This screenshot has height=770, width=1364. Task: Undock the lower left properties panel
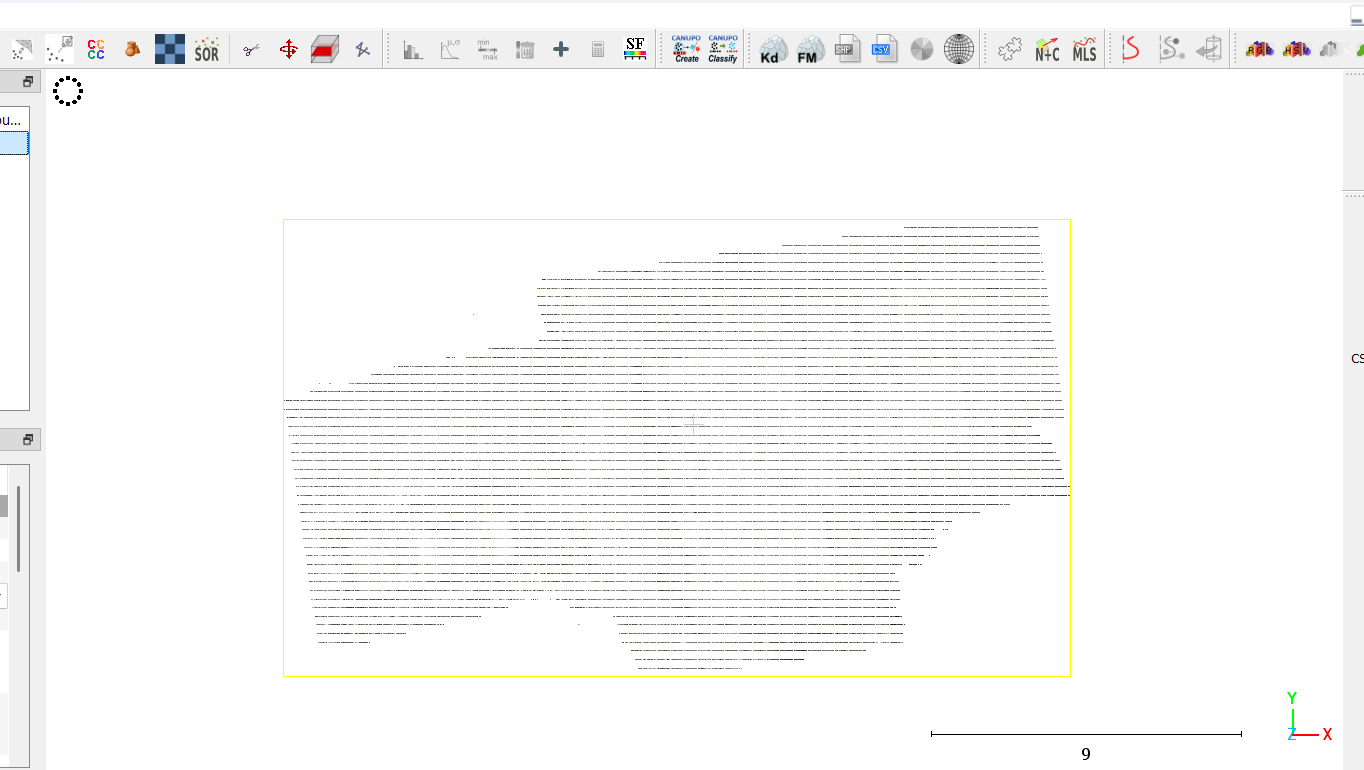click(28, 439)
